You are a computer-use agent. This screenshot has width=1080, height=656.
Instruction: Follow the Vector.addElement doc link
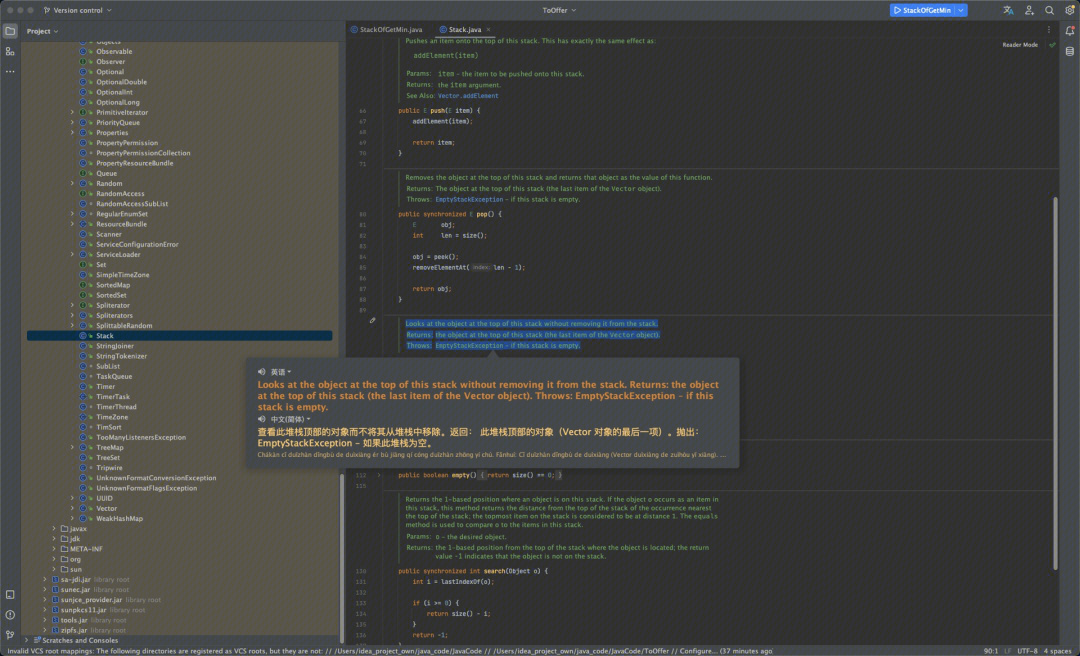(x=468, y=96)
